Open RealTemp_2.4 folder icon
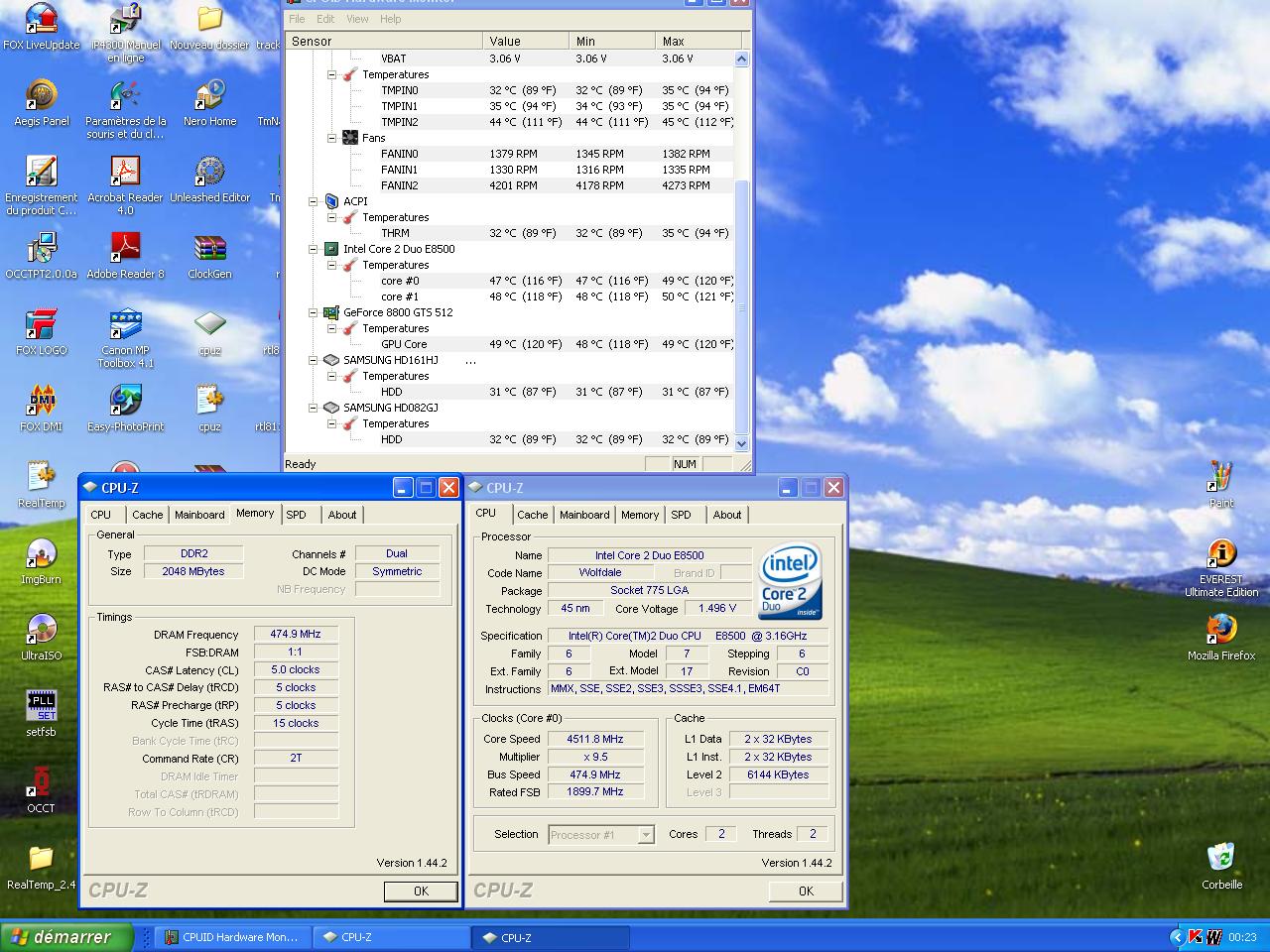This screenshot has height=952, width=1270. [x=41, y=867]
